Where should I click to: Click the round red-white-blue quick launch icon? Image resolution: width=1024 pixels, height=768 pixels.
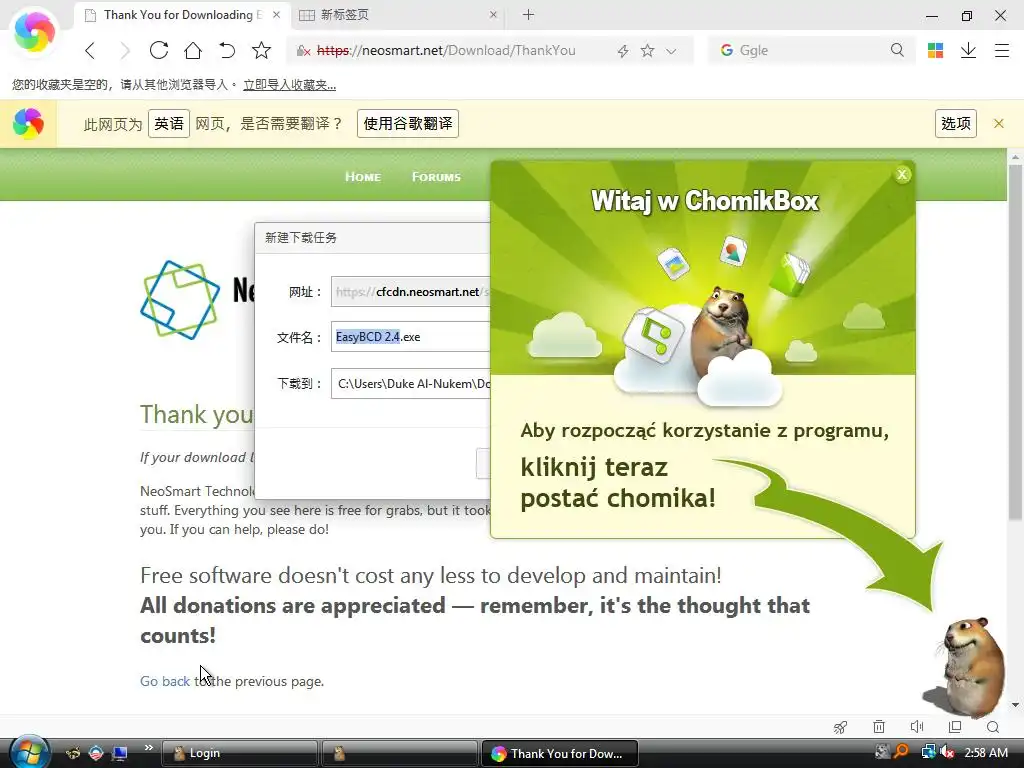(x=96, y=753)
